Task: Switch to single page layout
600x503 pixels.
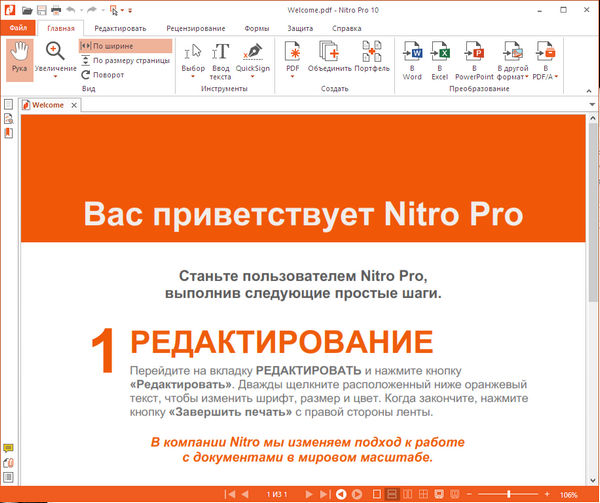Action: (377, 494)
